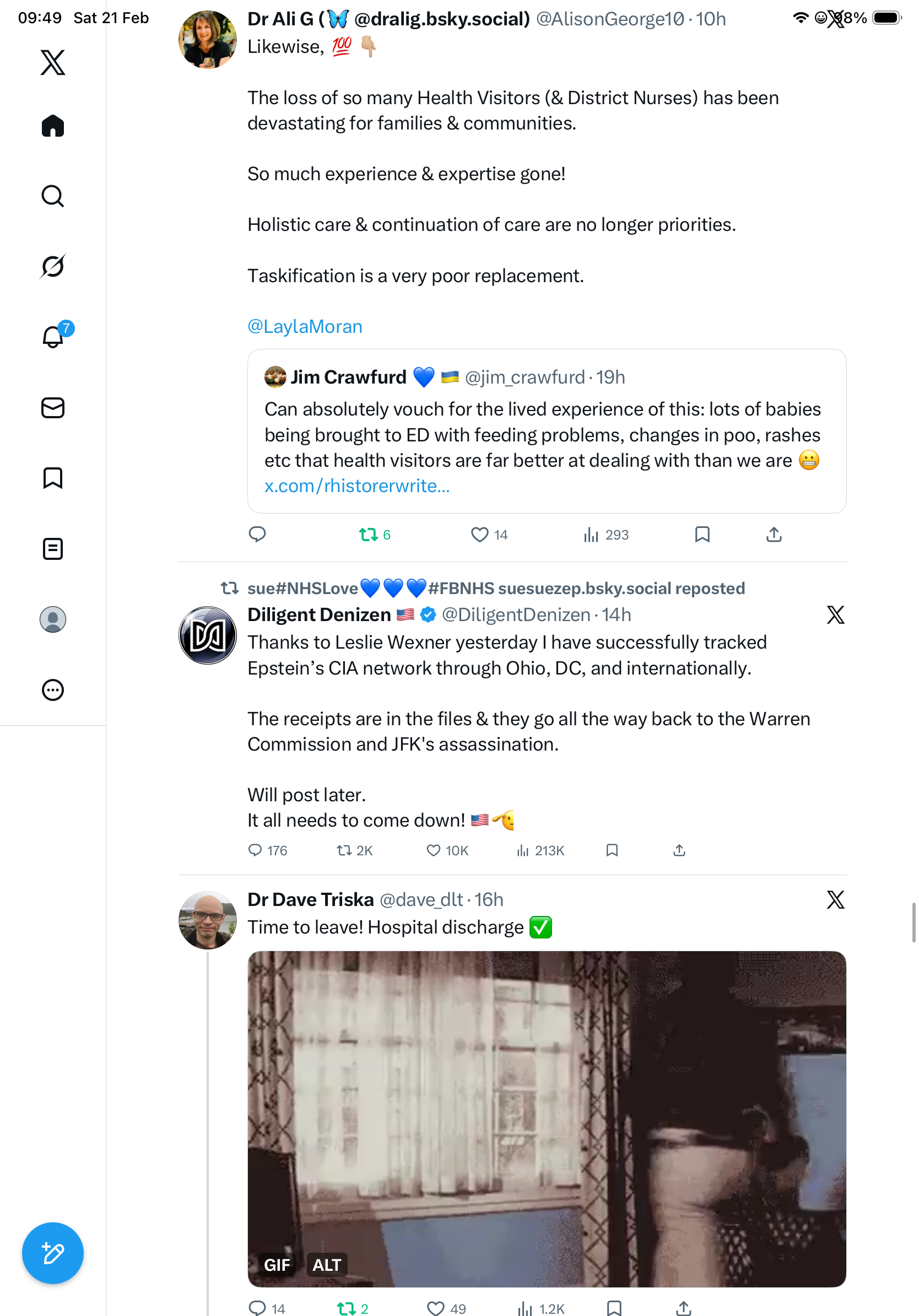Open the profile avatar icon in sidebar
Screen dimensions: 919x1316
53,619
